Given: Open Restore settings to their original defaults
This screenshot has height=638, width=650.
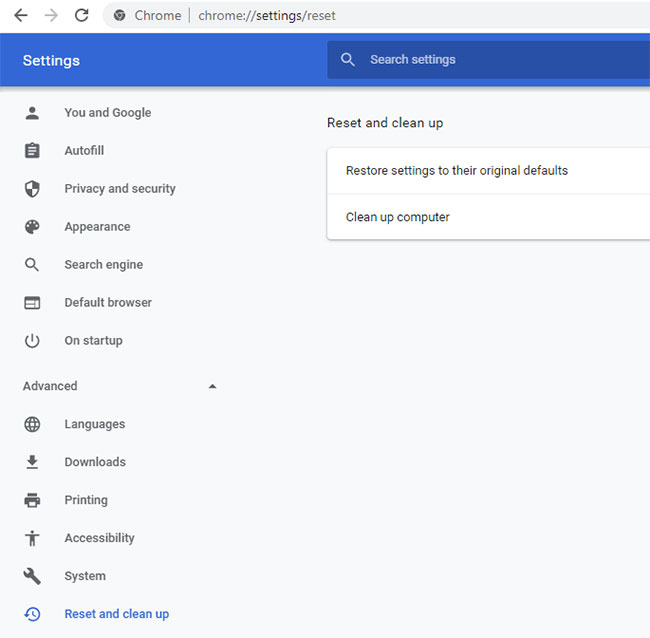Looking at the screenshot, I should [x=488, y=171].
